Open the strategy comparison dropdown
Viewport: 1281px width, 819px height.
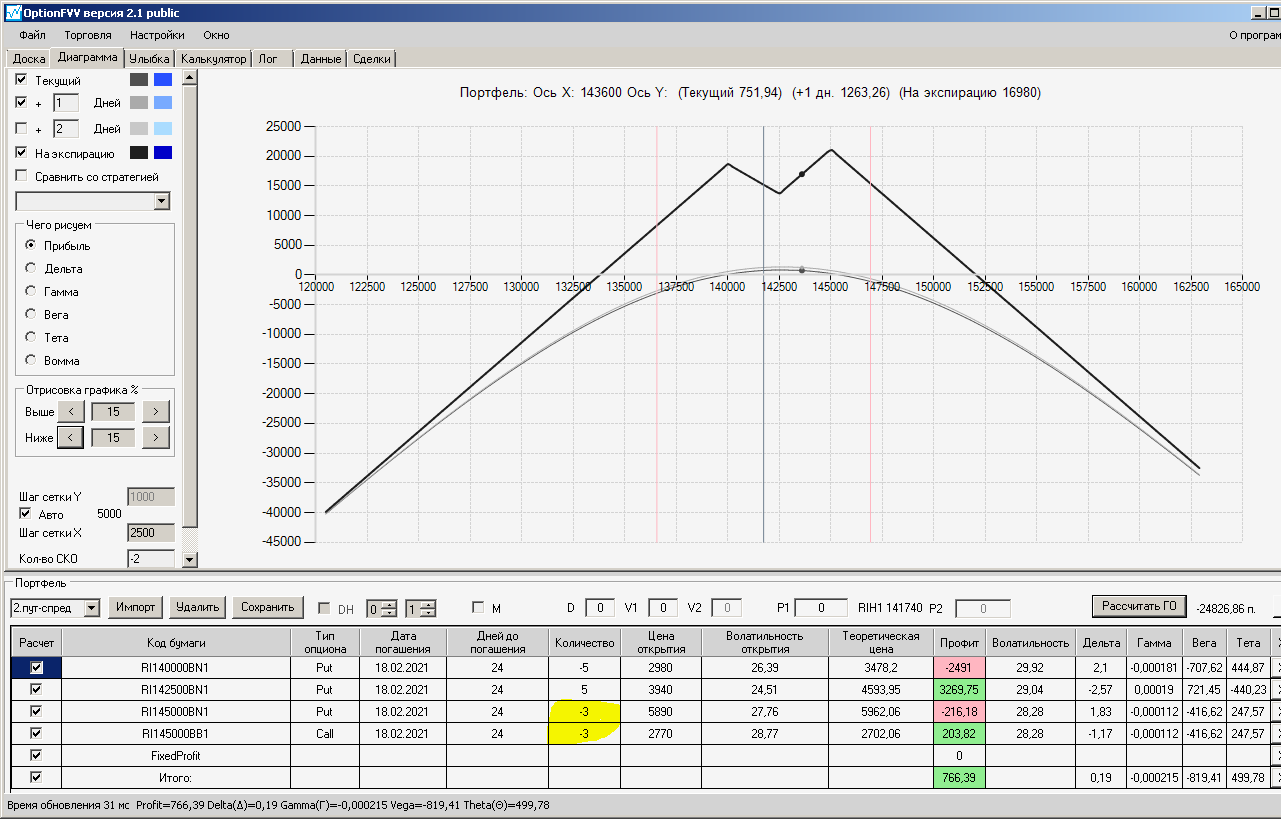(x=162, y=201)
